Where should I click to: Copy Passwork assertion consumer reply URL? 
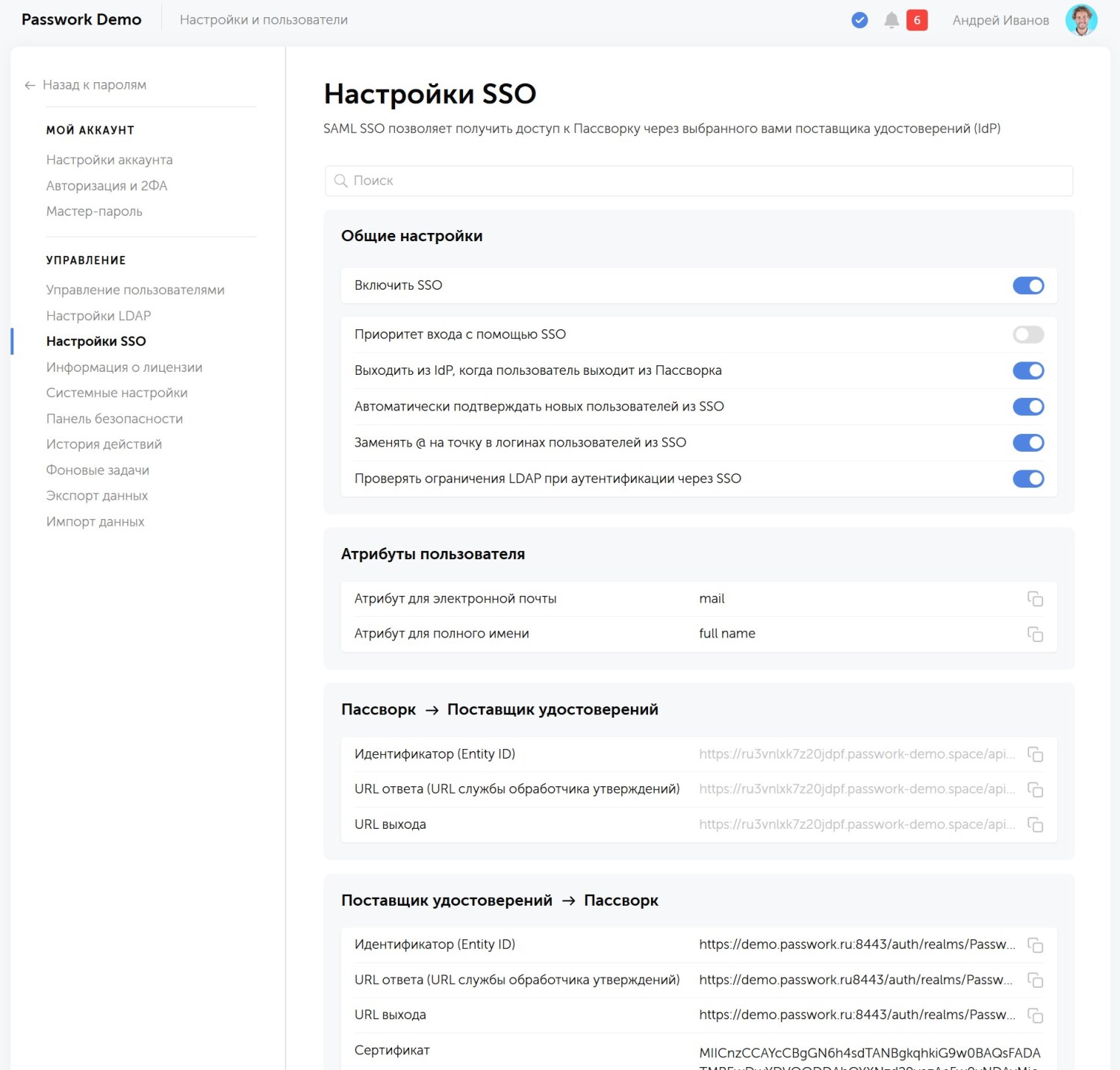[1035, 789]
